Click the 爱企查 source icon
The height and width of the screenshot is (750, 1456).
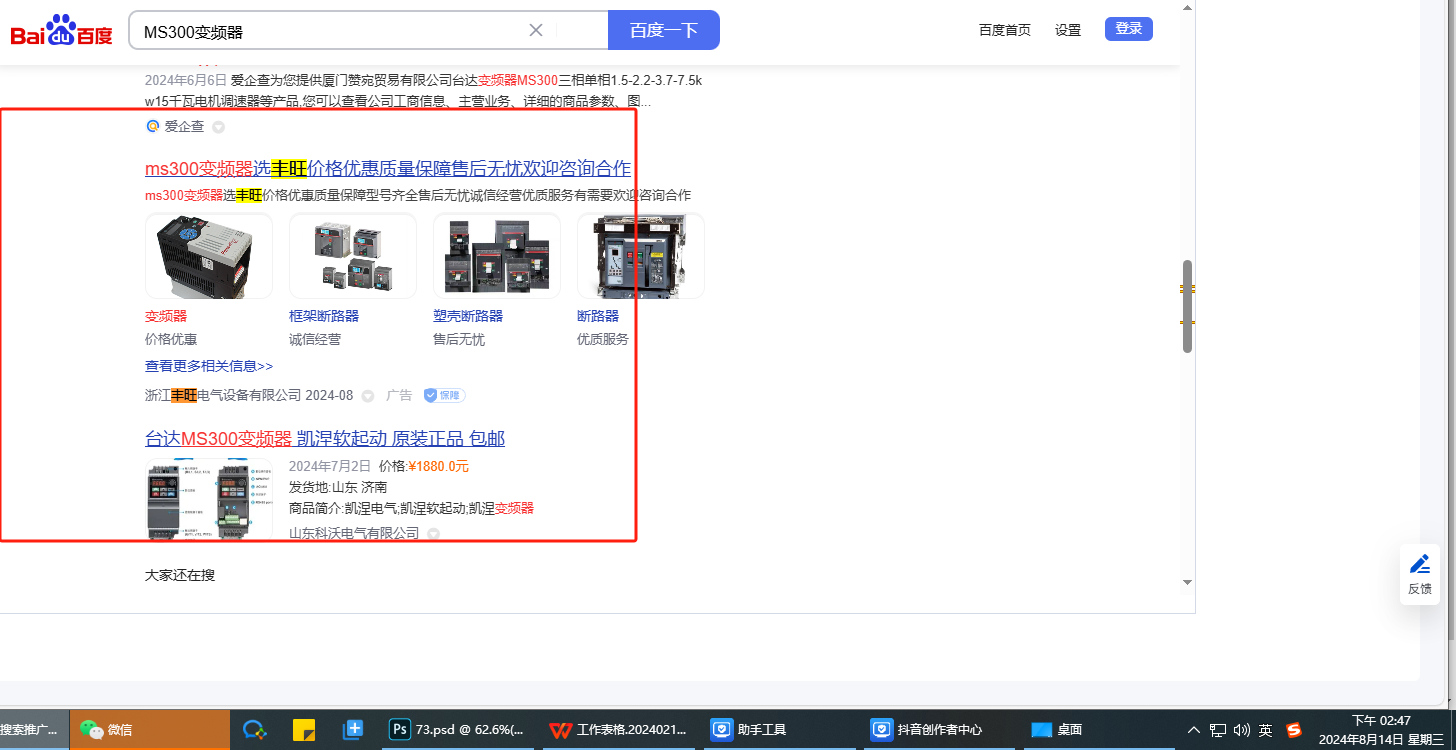tap(153, 126)
